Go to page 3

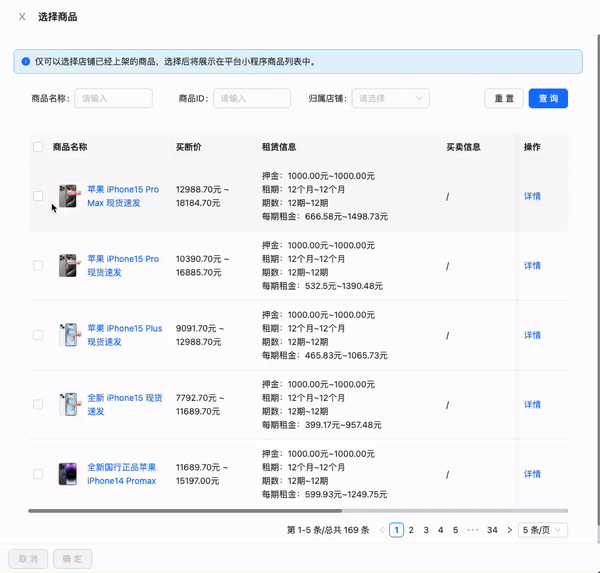pyautogui.click(x=426, y=530)
